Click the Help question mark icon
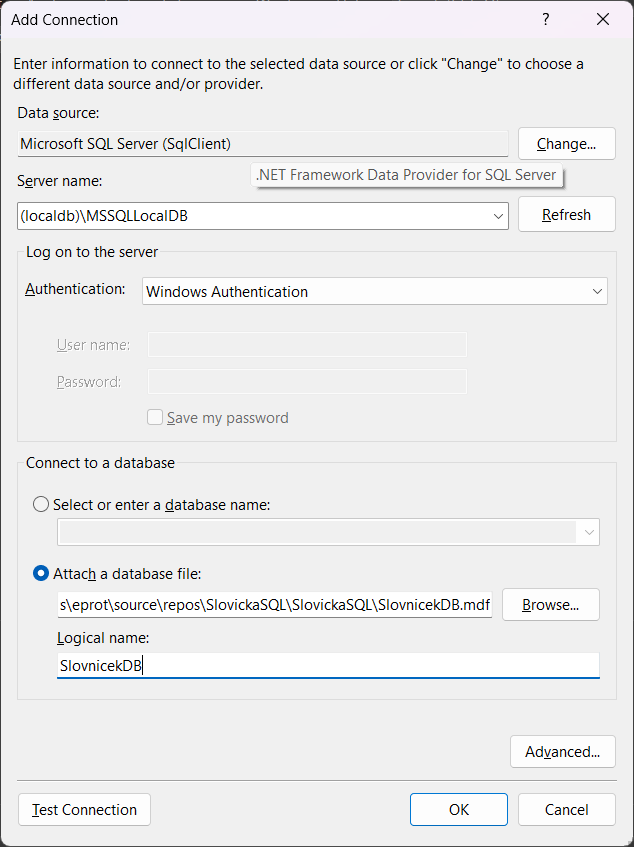The width and height of the screenshot is (634, 847). coord(545,19)
